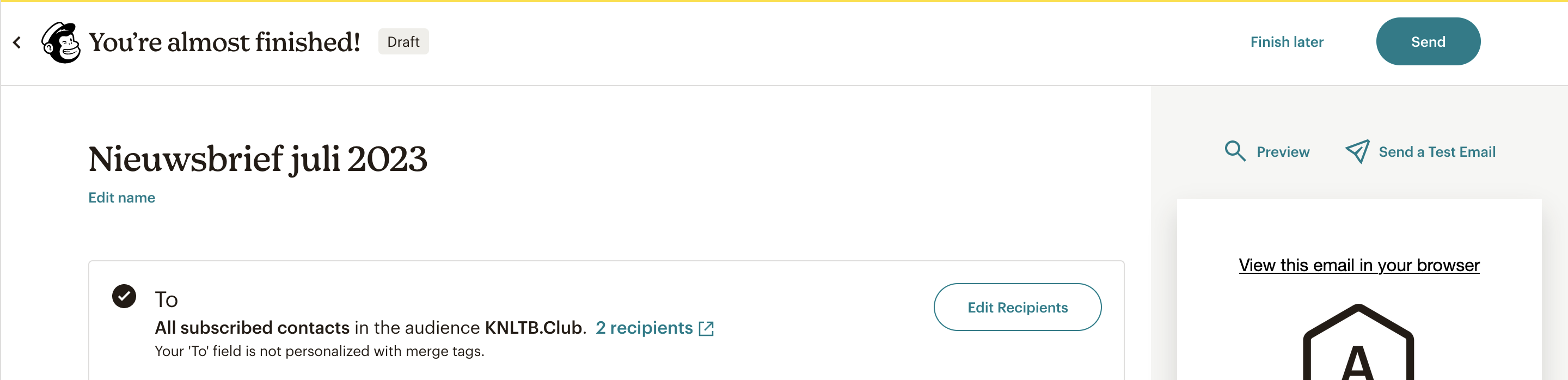
Task: Click the external link icon beside recipients
Action: (x=706, y=329)
